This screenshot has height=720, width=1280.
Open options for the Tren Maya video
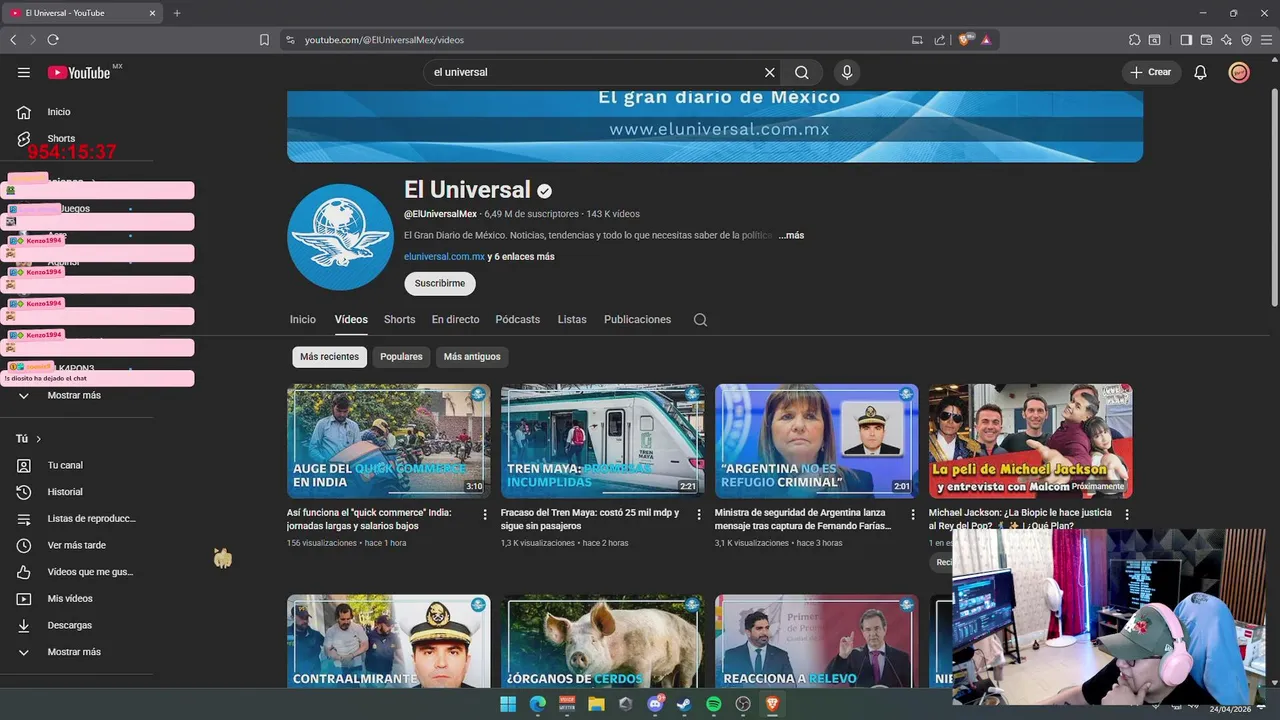(699, 514)
